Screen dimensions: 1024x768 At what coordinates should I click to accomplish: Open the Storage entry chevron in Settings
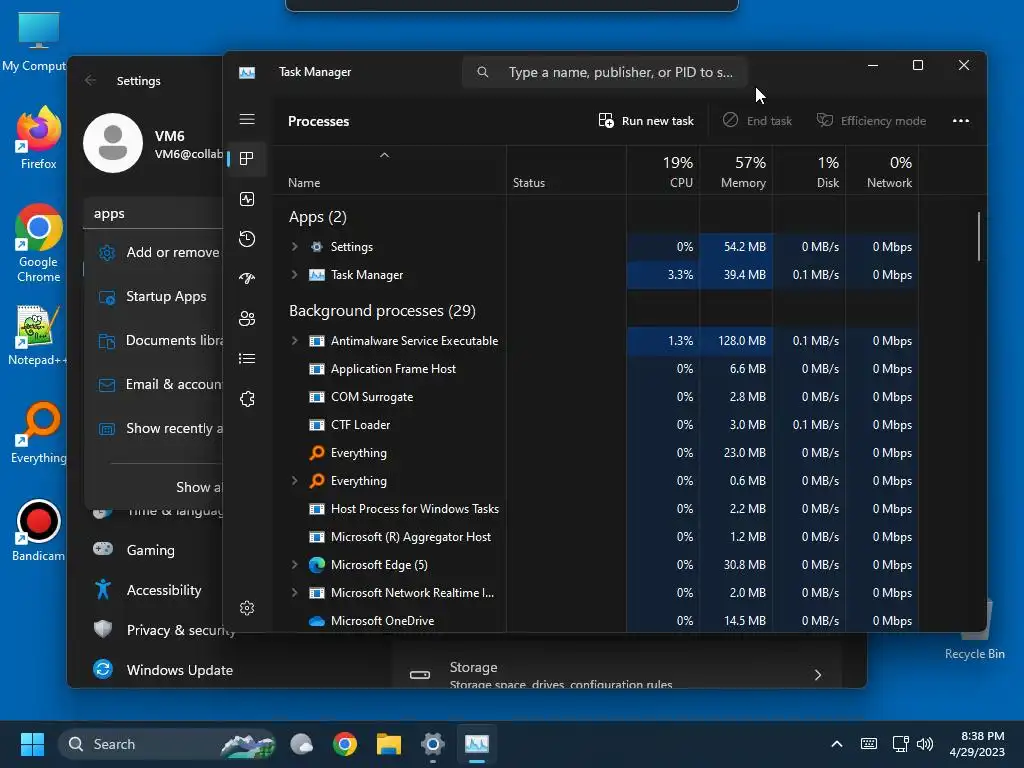point(818,674)
